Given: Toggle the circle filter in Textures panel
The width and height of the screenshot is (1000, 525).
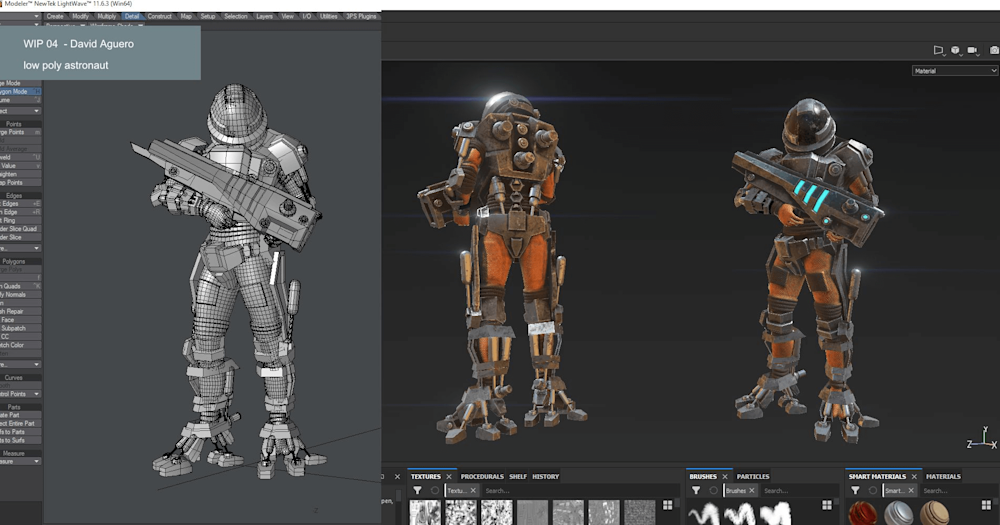Looking at the screenshot, I should (435, 491).
